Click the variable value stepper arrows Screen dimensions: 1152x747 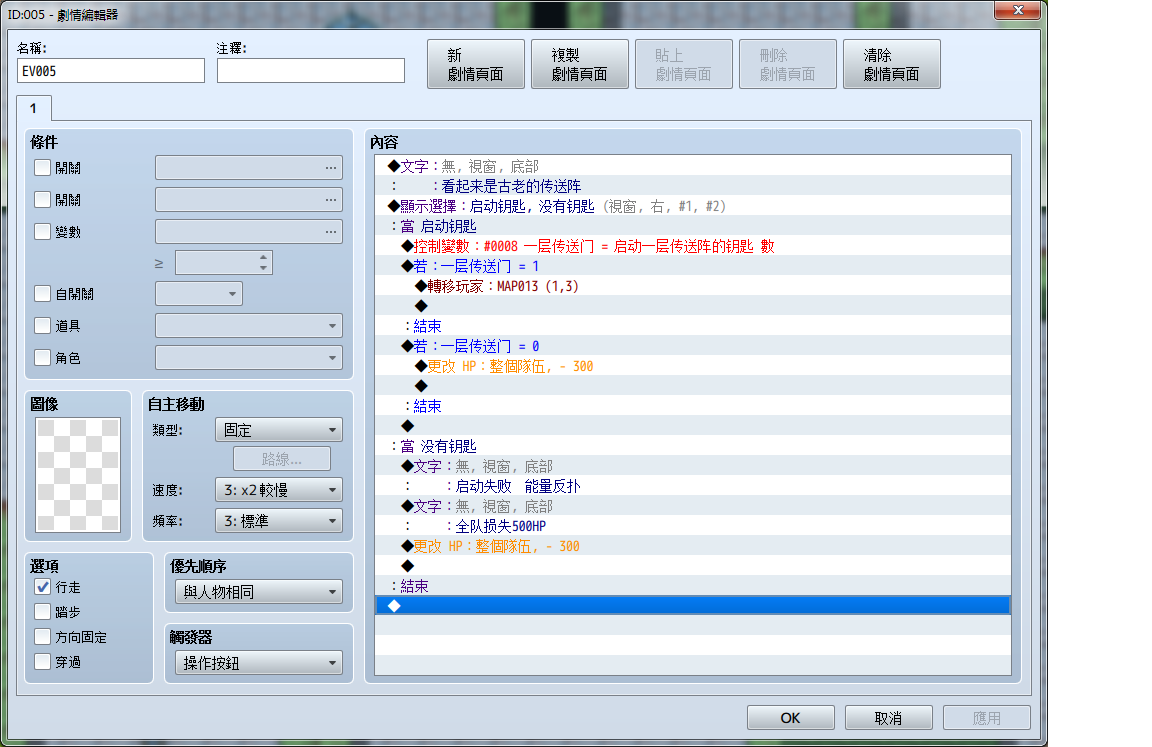click(x=264, y=262)
